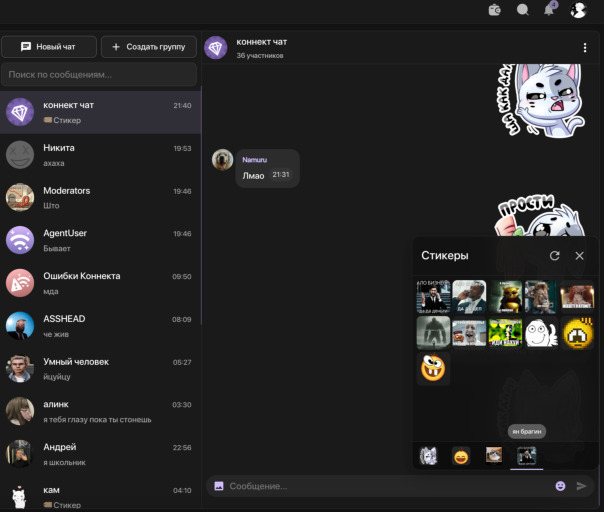Click the ян брагин pack label
The width and height of the screenshot is (604, 512).
[527, 431]
